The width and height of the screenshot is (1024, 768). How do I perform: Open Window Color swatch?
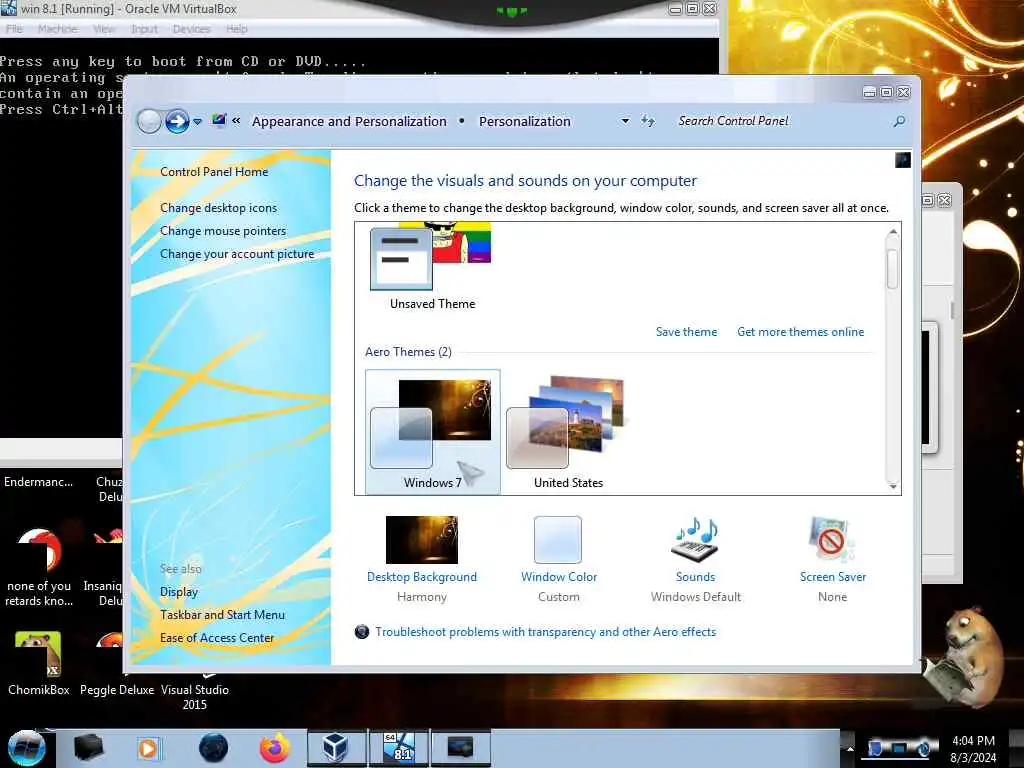(558, 540)
